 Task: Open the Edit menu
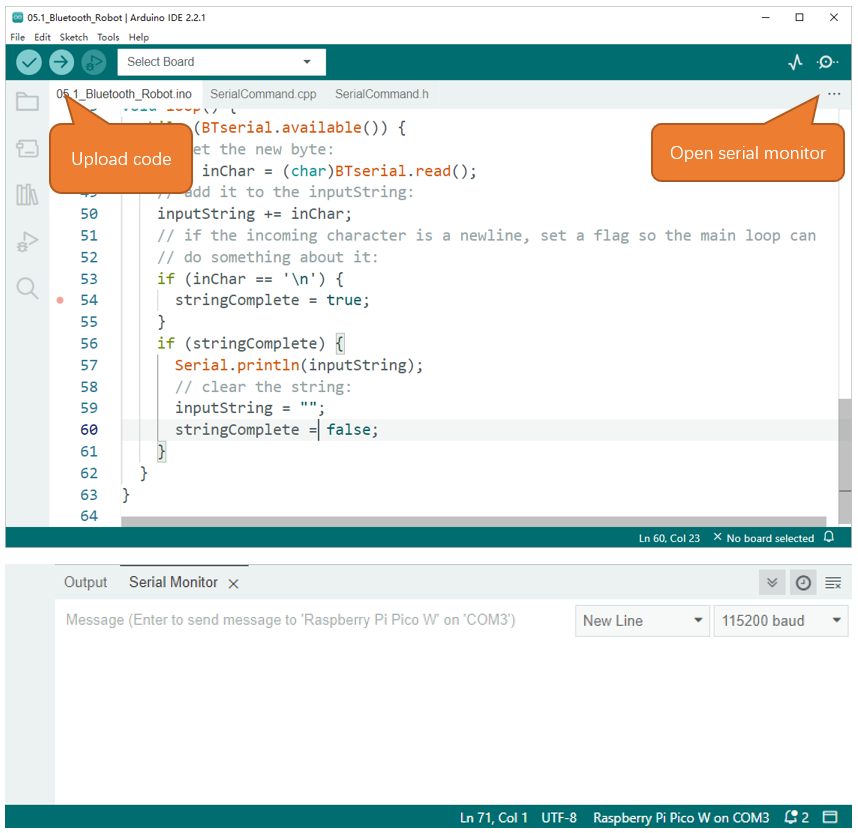(42, 37)
